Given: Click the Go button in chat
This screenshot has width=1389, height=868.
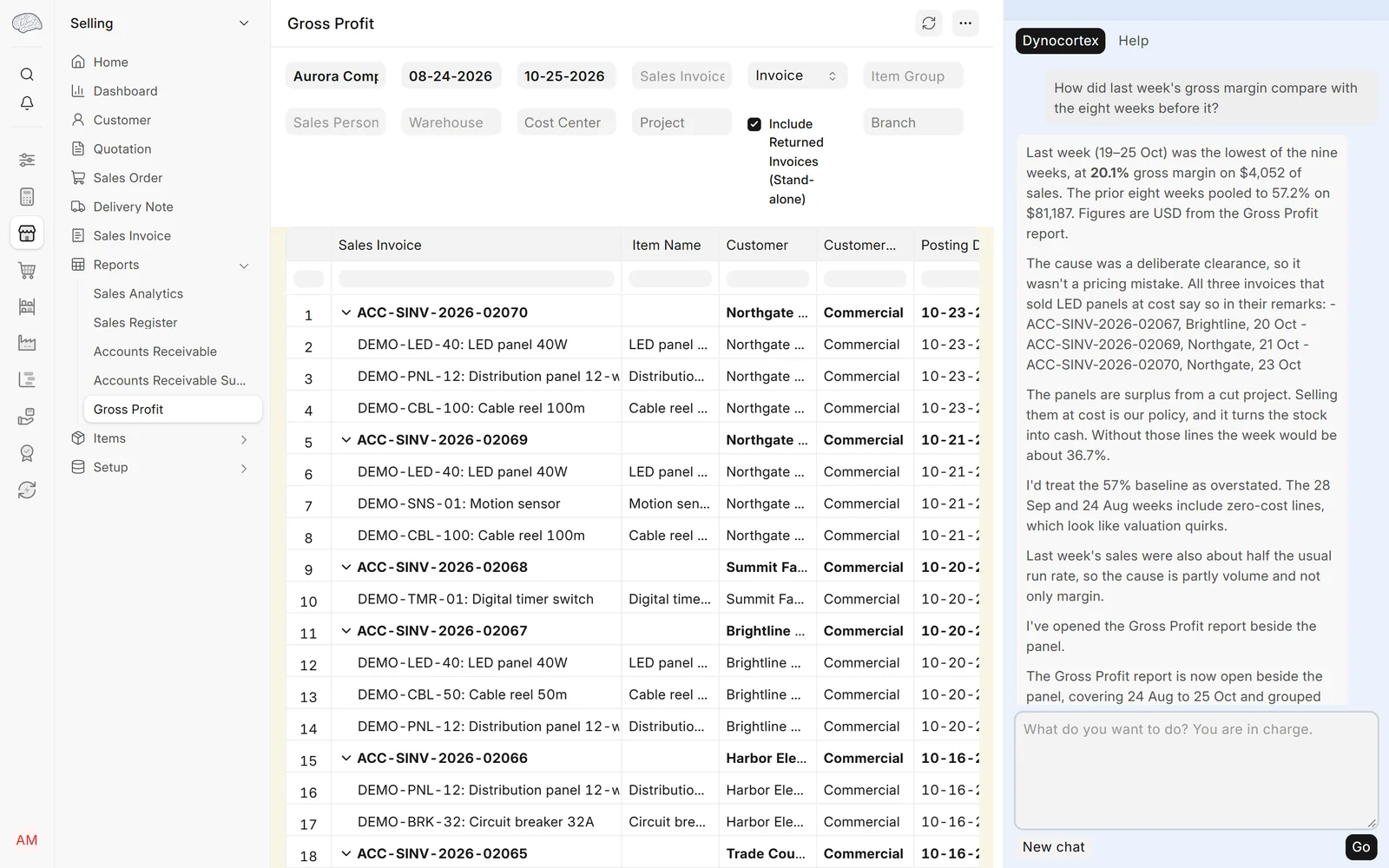Looking at the screenshot, I should tap(1360, 847).
